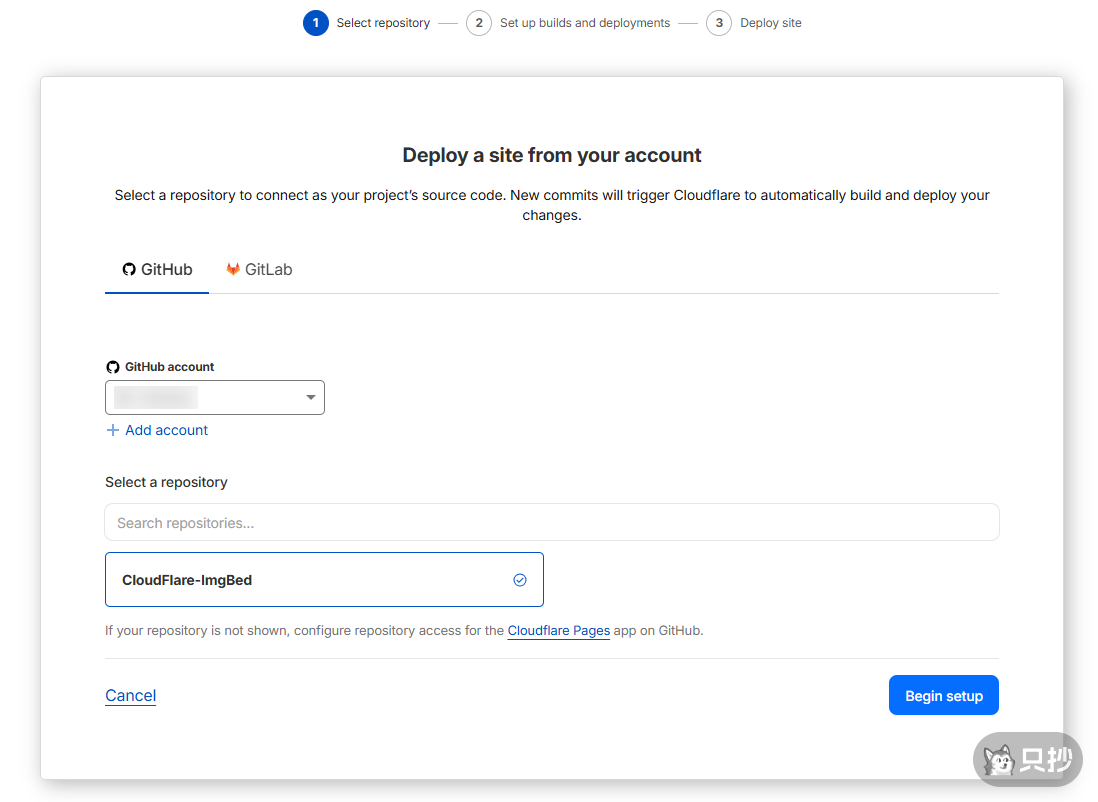
Task: Select the CloudFlare-ImgBed repository
Action: [324, 580]
